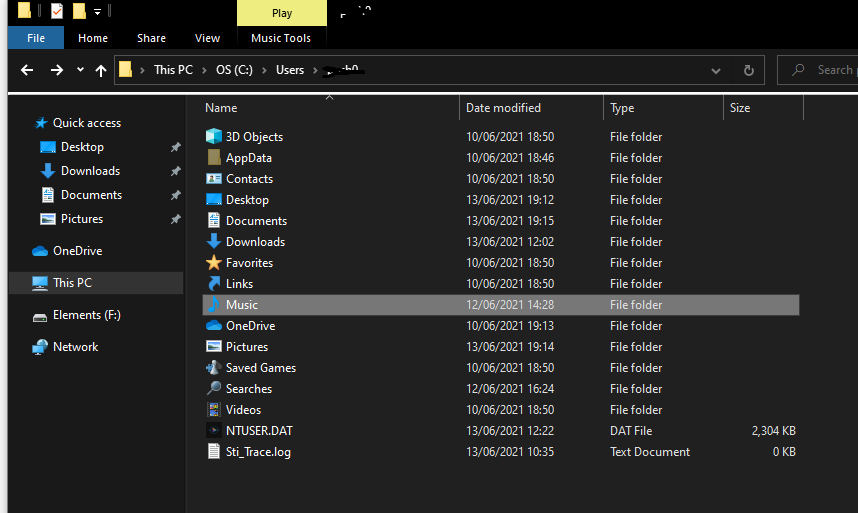Click the New folder icon in title bar
Screen dimensions: 858x513
[79, 11]
